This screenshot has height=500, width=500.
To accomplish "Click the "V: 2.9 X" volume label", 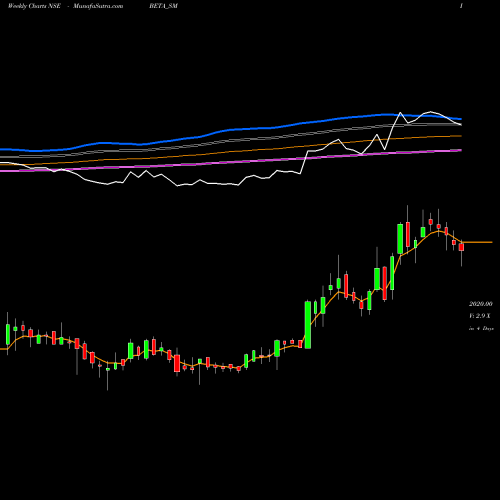I will coord(480,316).
